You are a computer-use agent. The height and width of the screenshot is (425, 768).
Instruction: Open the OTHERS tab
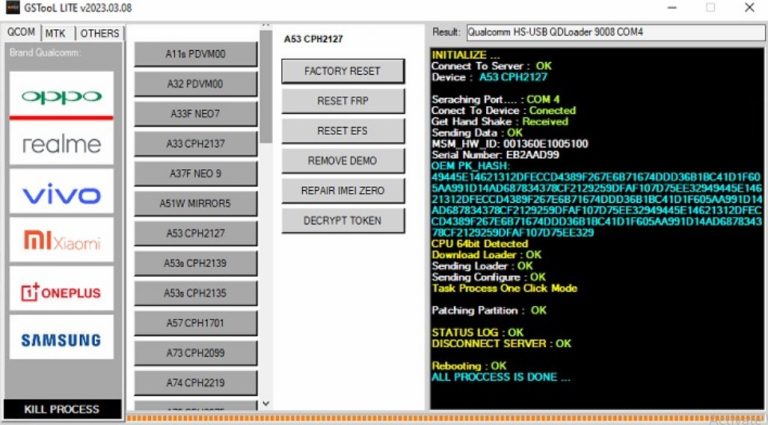pos(99,33)
